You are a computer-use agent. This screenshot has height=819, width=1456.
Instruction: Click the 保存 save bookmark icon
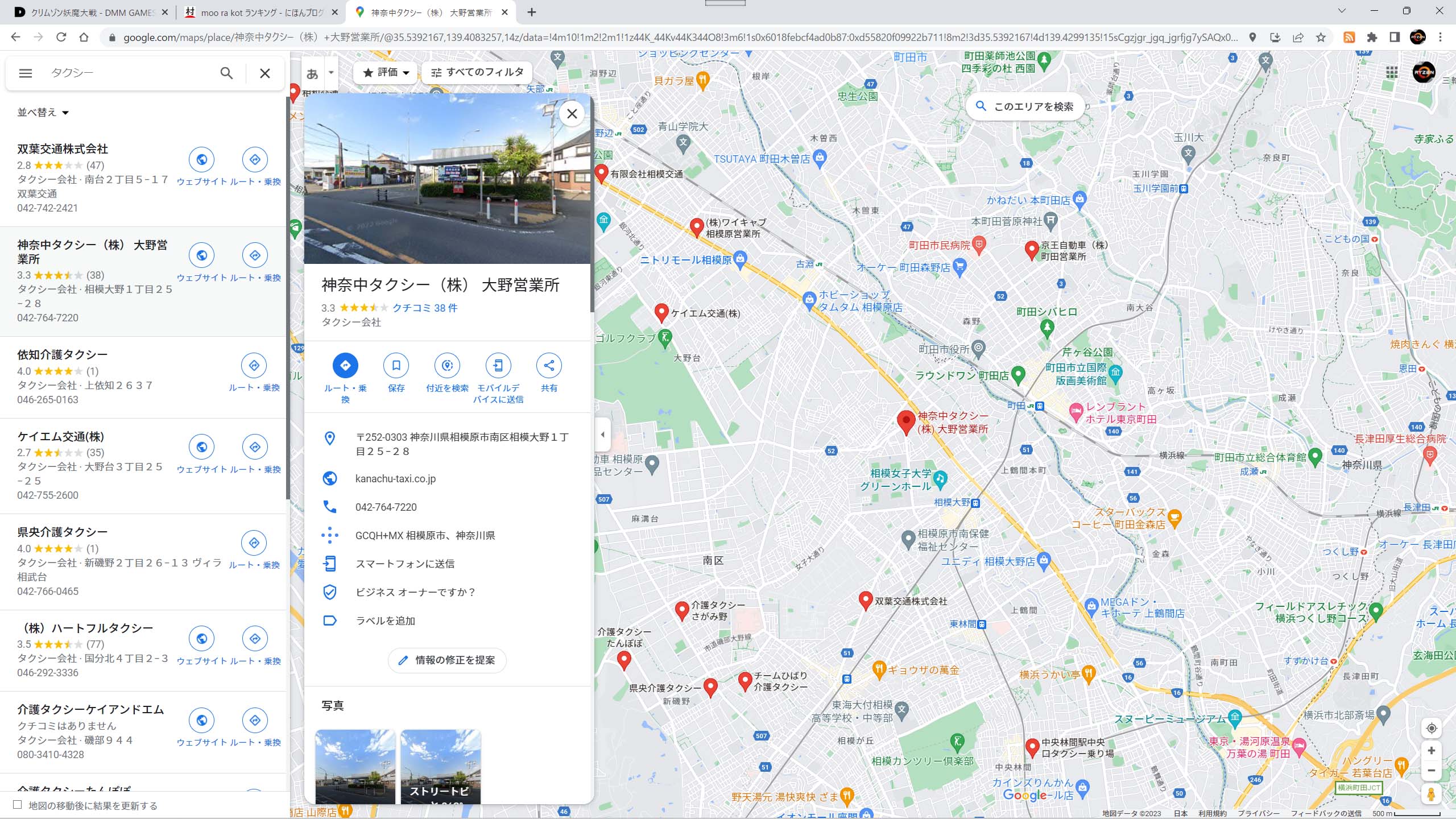click(396, 365)
